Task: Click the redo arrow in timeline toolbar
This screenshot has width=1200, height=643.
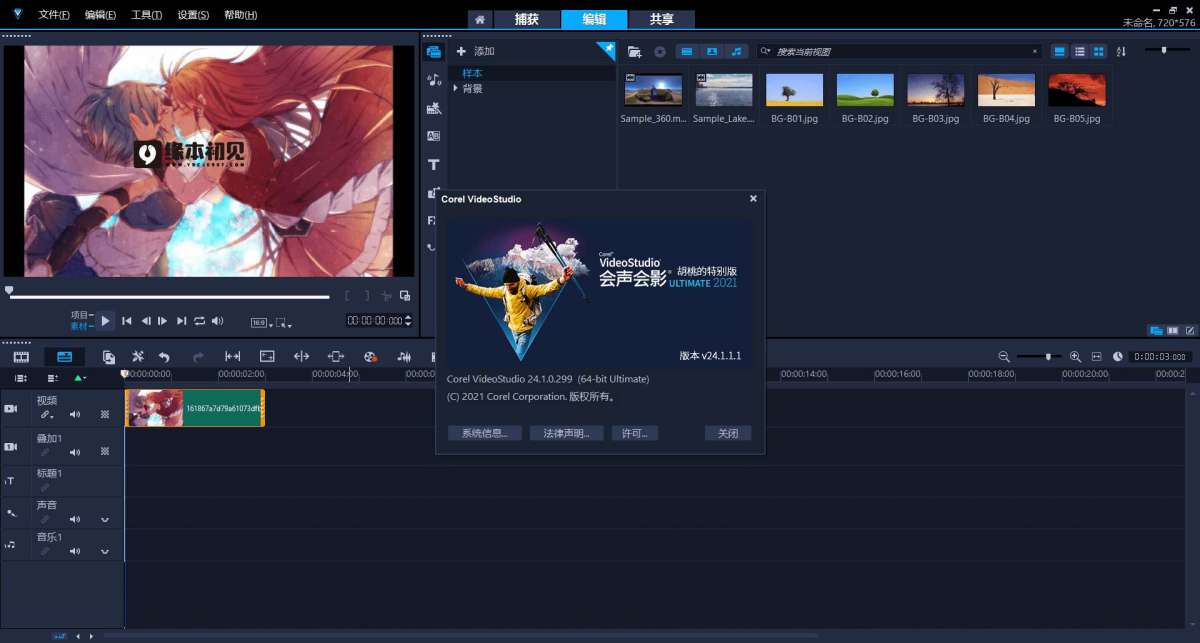Action: click(198, 356)
